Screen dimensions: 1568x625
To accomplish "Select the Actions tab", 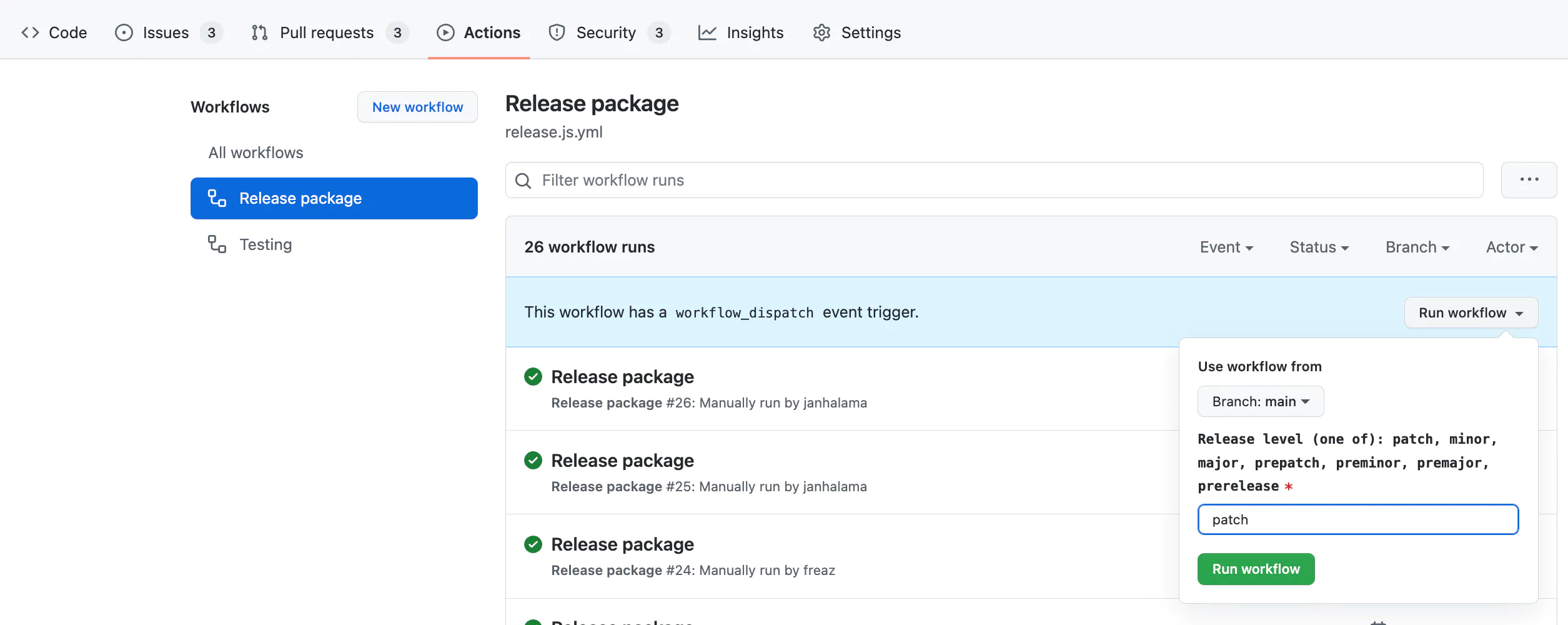I will pos(479,32).
